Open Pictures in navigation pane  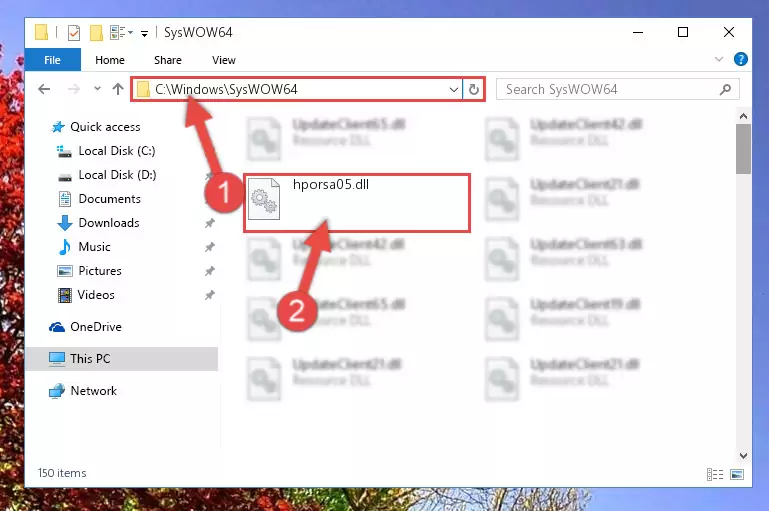[x=100, y=271]
